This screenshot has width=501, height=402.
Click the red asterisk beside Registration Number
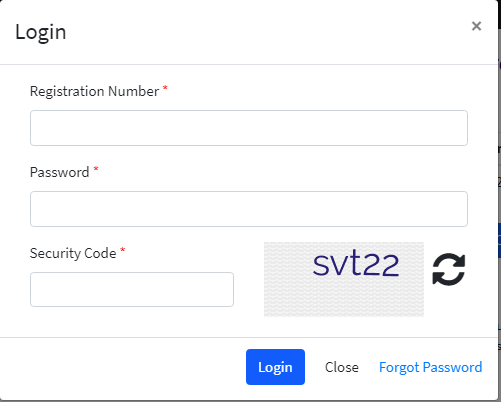coord(165,88)
